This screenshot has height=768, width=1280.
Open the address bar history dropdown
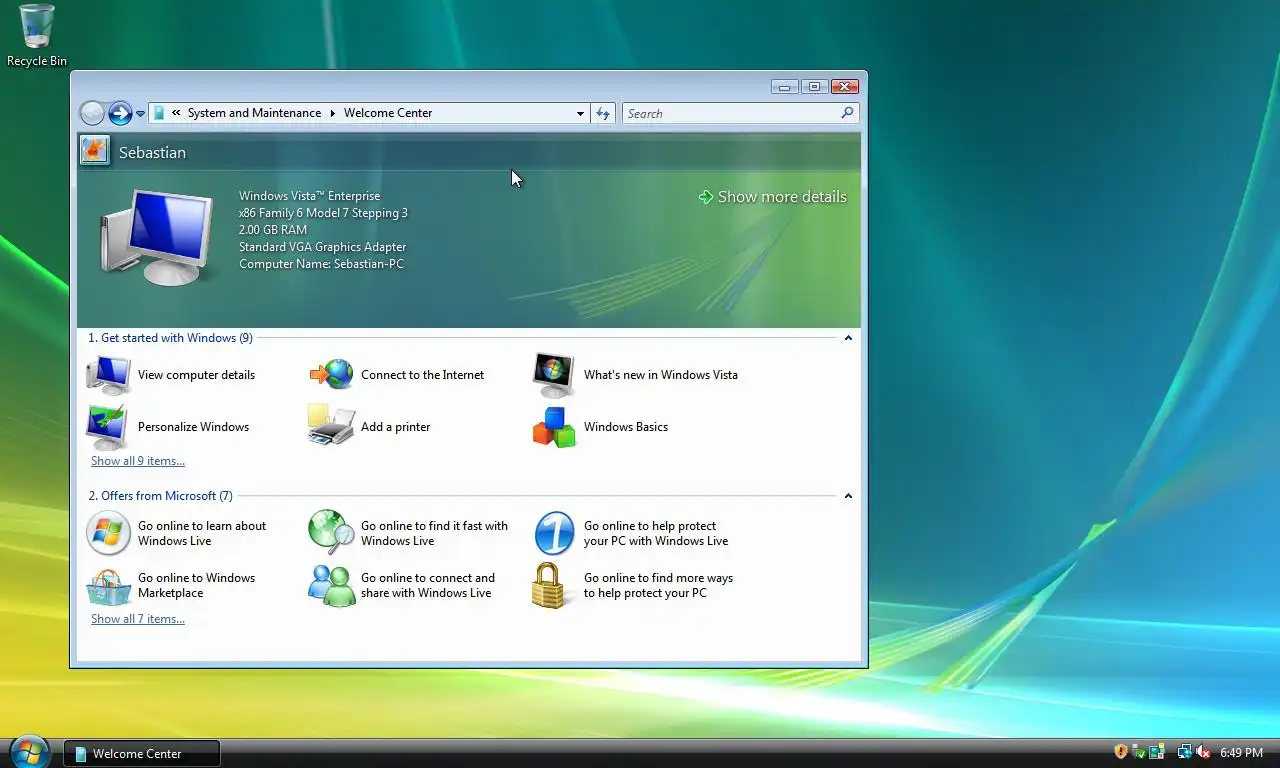[x=580, y=113]
